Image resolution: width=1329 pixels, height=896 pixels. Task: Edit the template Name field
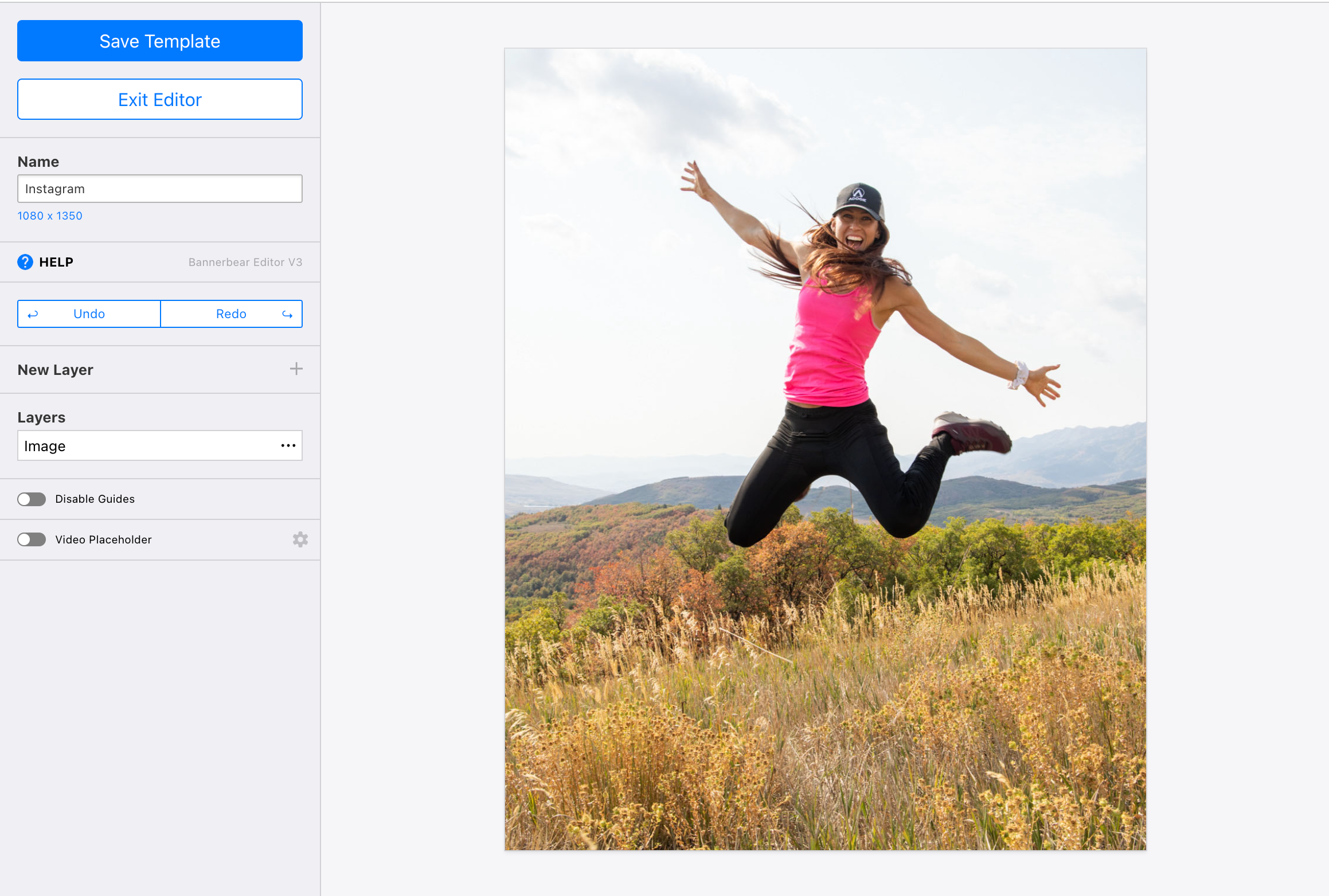160,189
